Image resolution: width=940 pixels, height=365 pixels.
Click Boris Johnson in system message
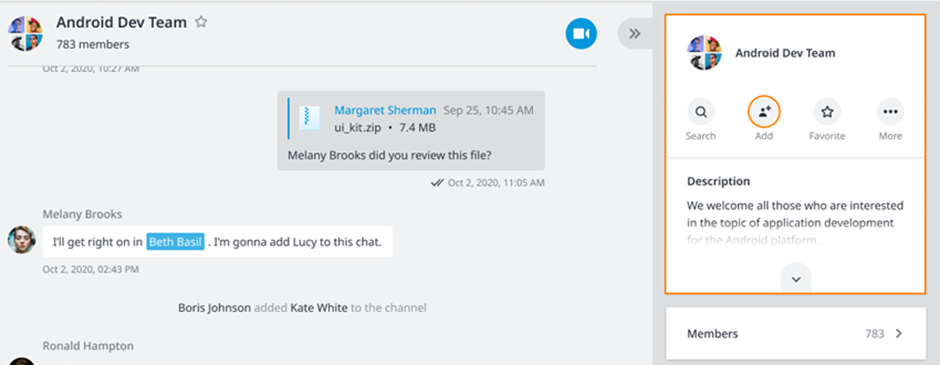215,308
